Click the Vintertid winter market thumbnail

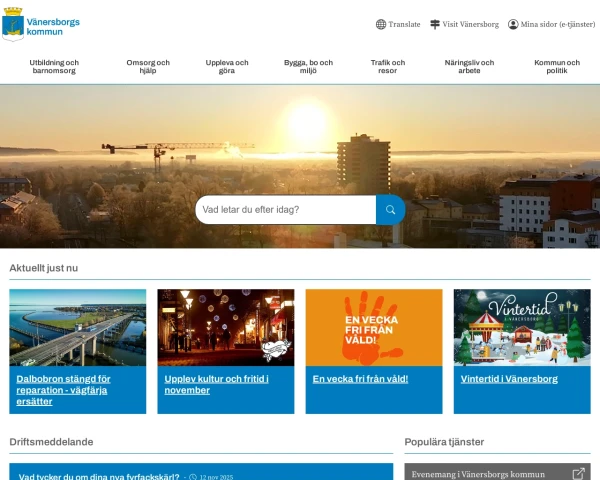522,327
